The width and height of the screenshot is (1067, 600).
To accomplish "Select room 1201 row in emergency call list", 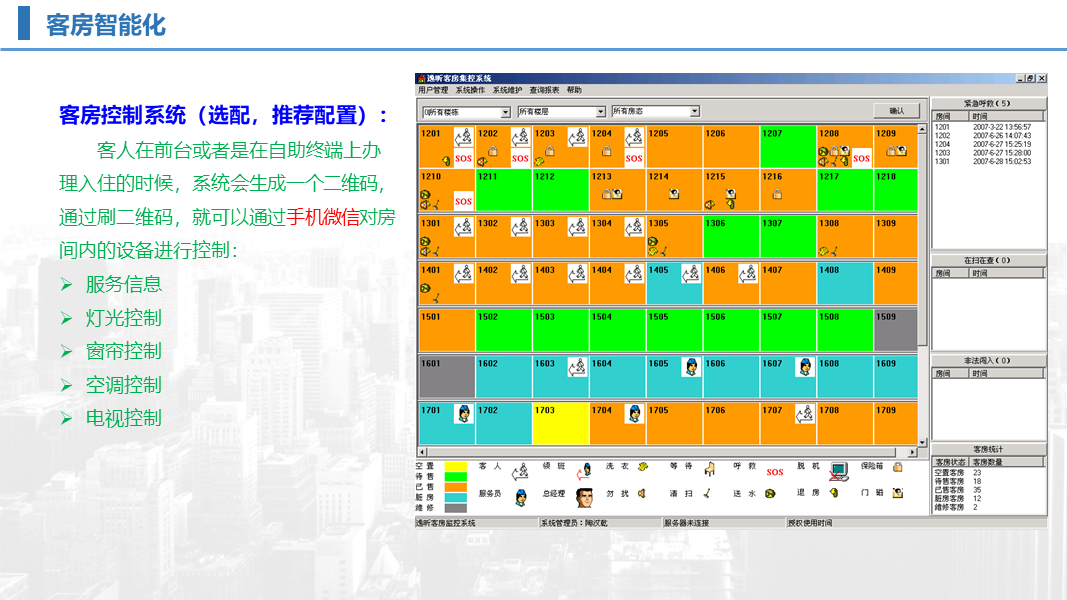I will click(x=988, y=128).
